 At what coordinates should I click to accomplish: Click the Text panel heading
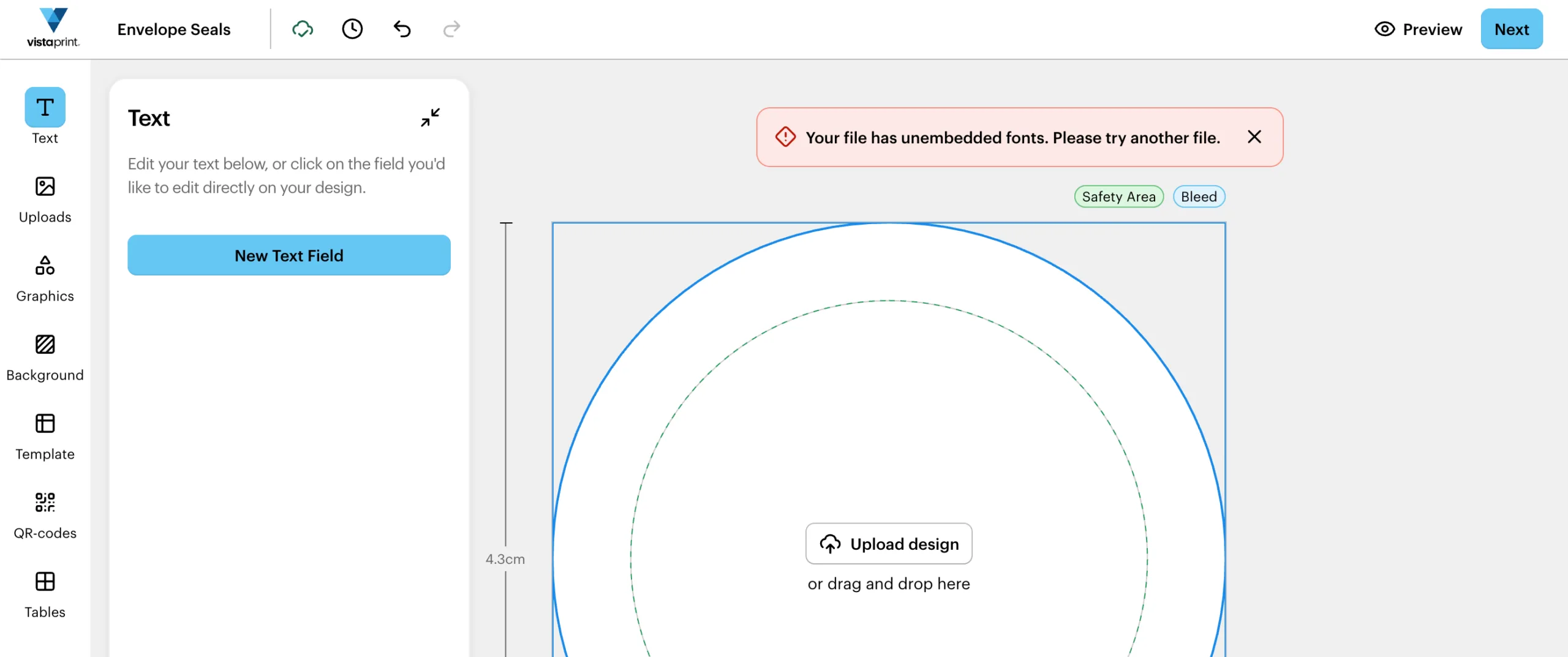tap(149, 118)
